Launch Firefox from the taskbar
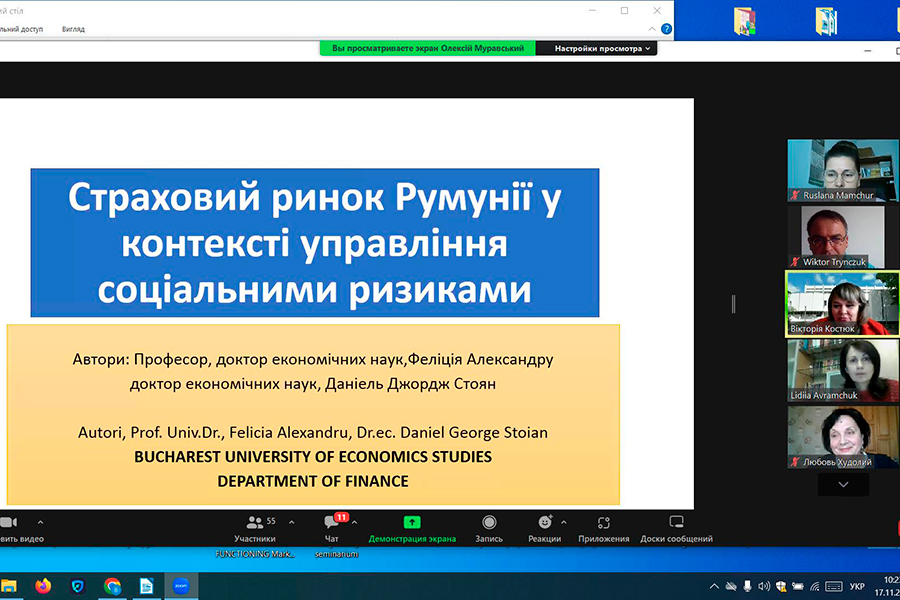 click(x=42, y=586)
